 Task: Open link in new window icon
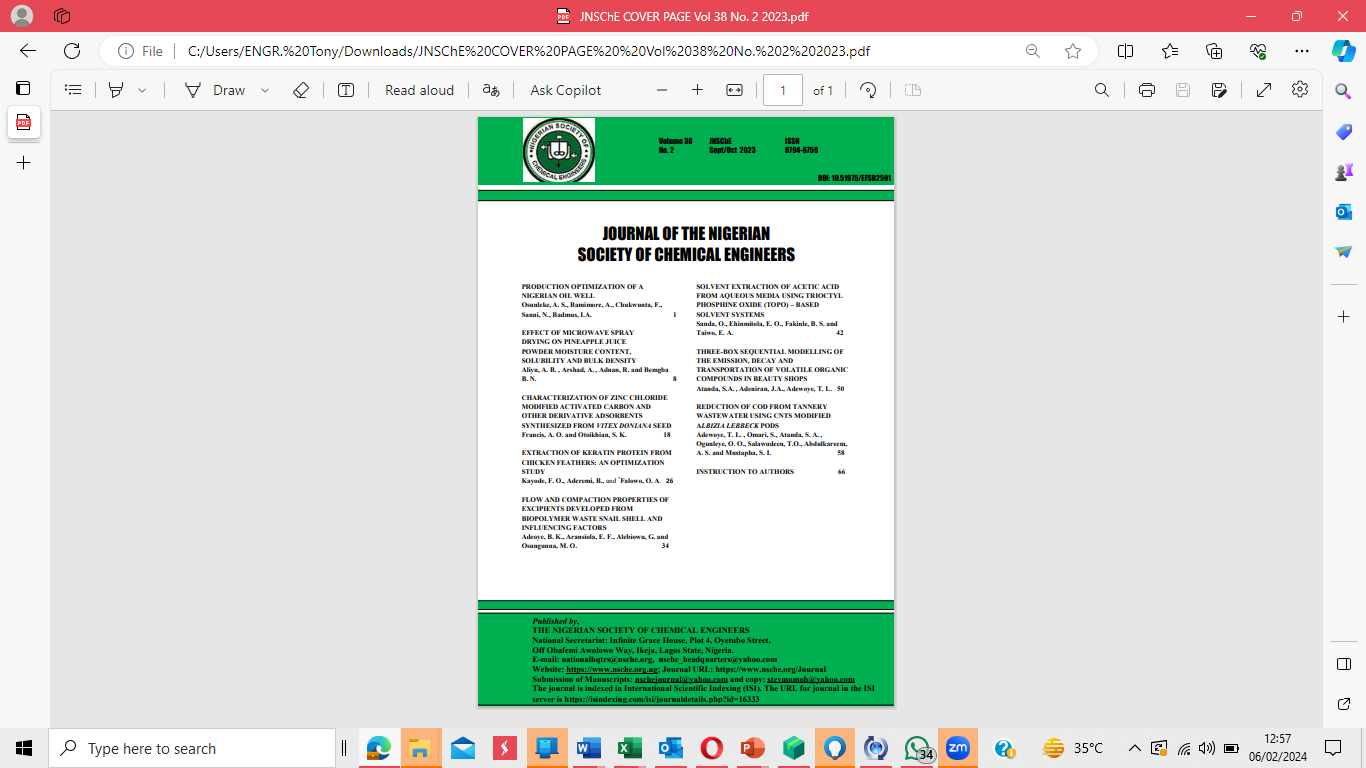(x=1343, y=705)
